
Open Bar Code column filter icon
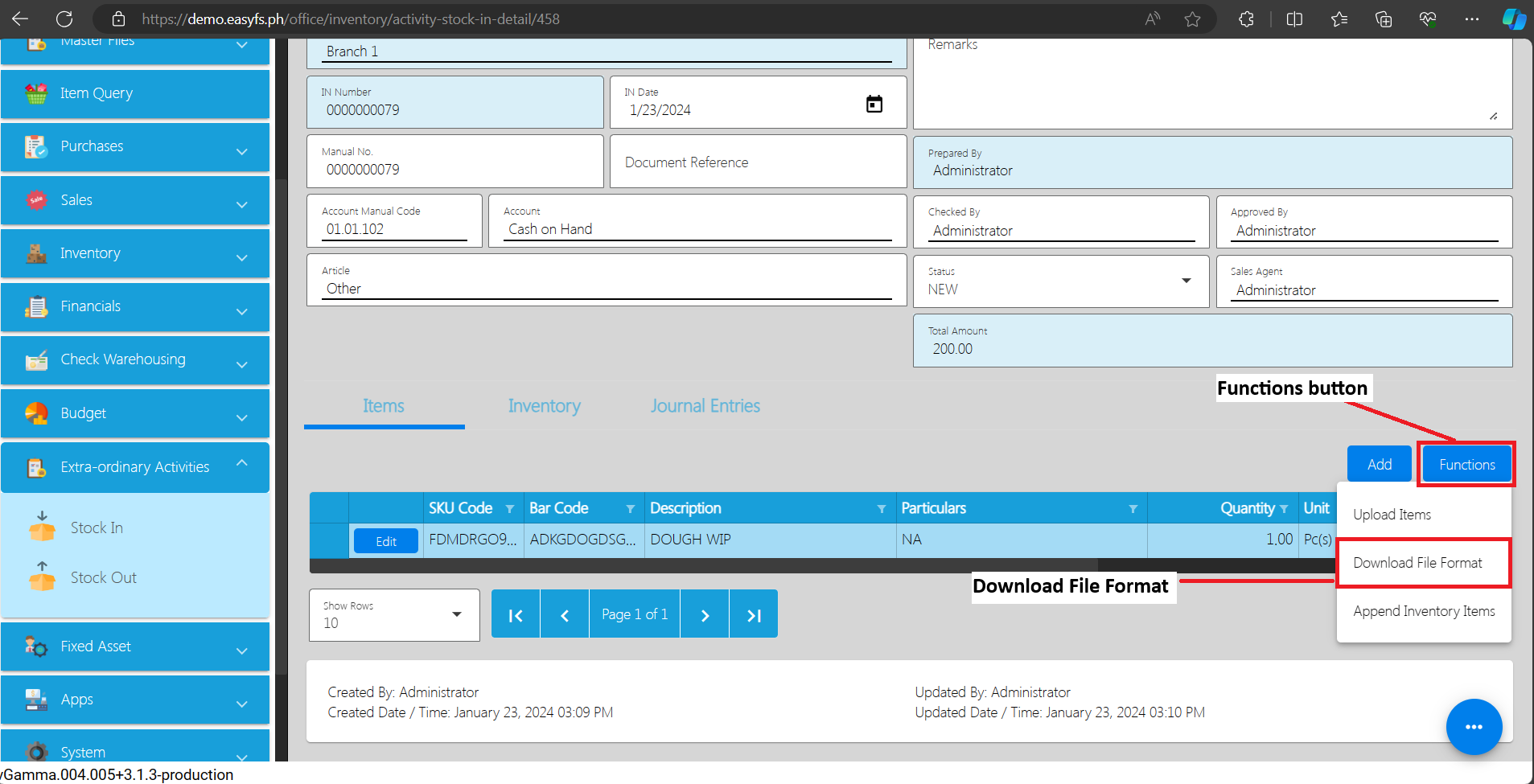pyautogui.click(x=631, y=509)
